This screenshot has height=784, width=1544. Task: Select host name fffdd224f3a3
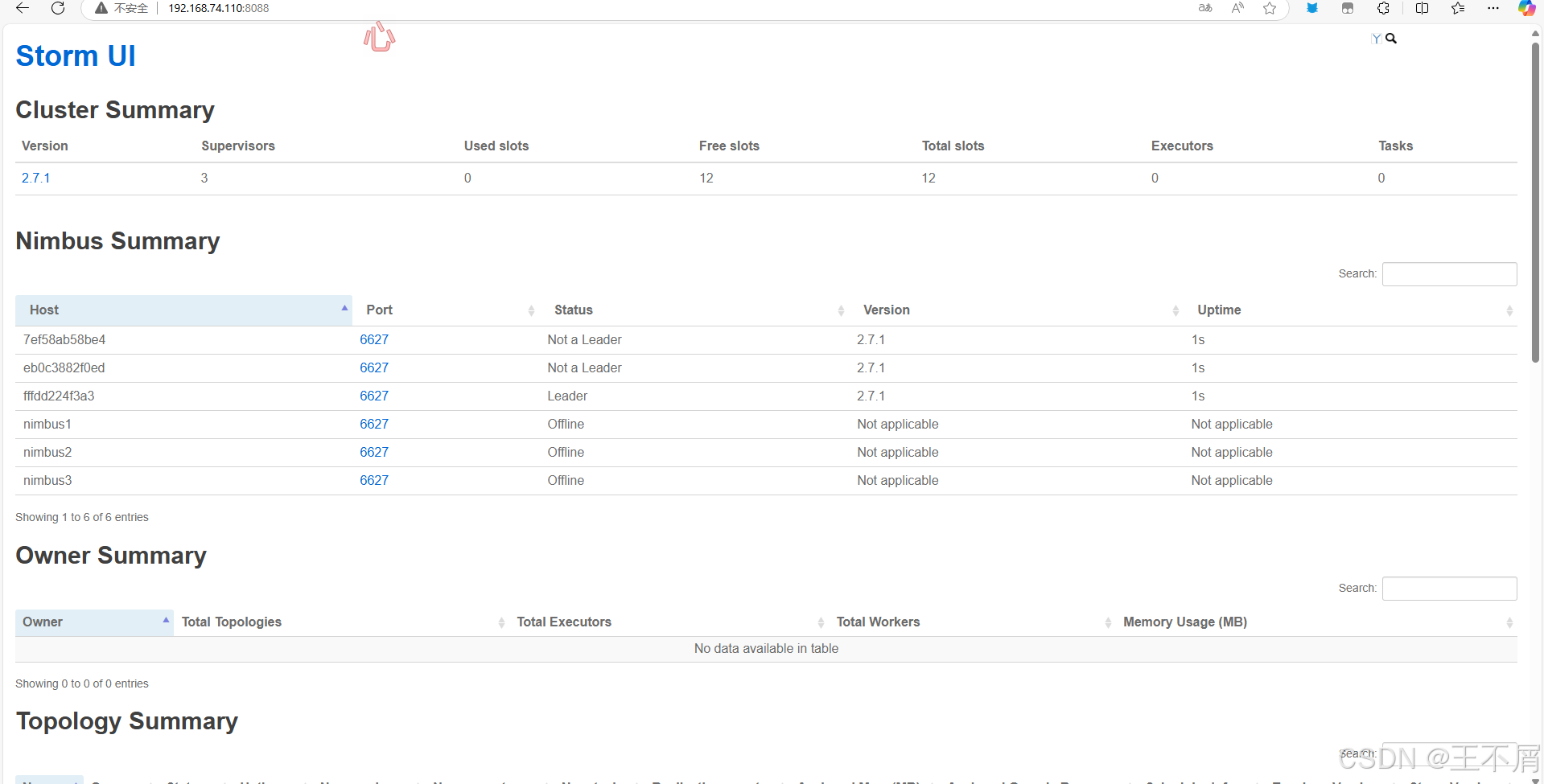59,396
